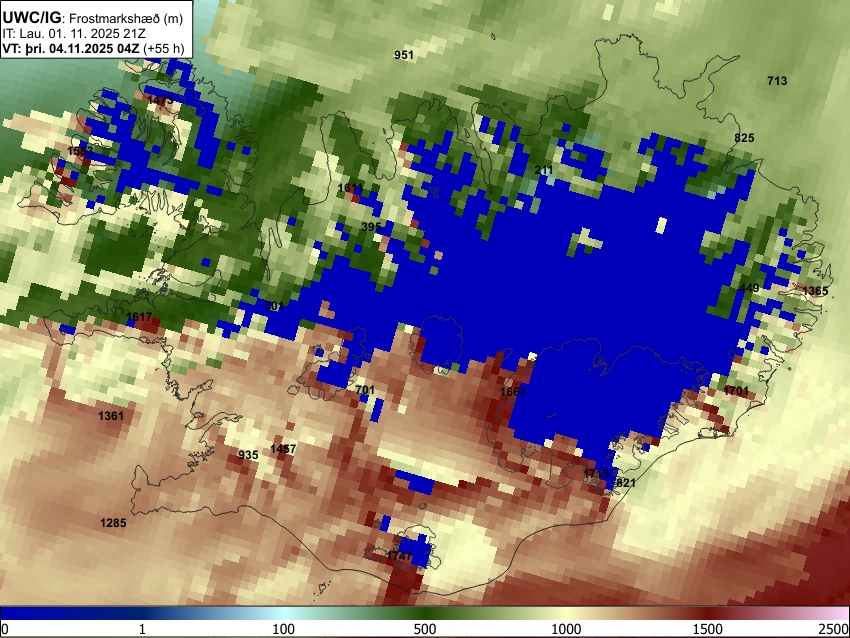Viewport: 850px width, 638px height.
Task: Click the 301 value on the map
Action: coord(274,306)
